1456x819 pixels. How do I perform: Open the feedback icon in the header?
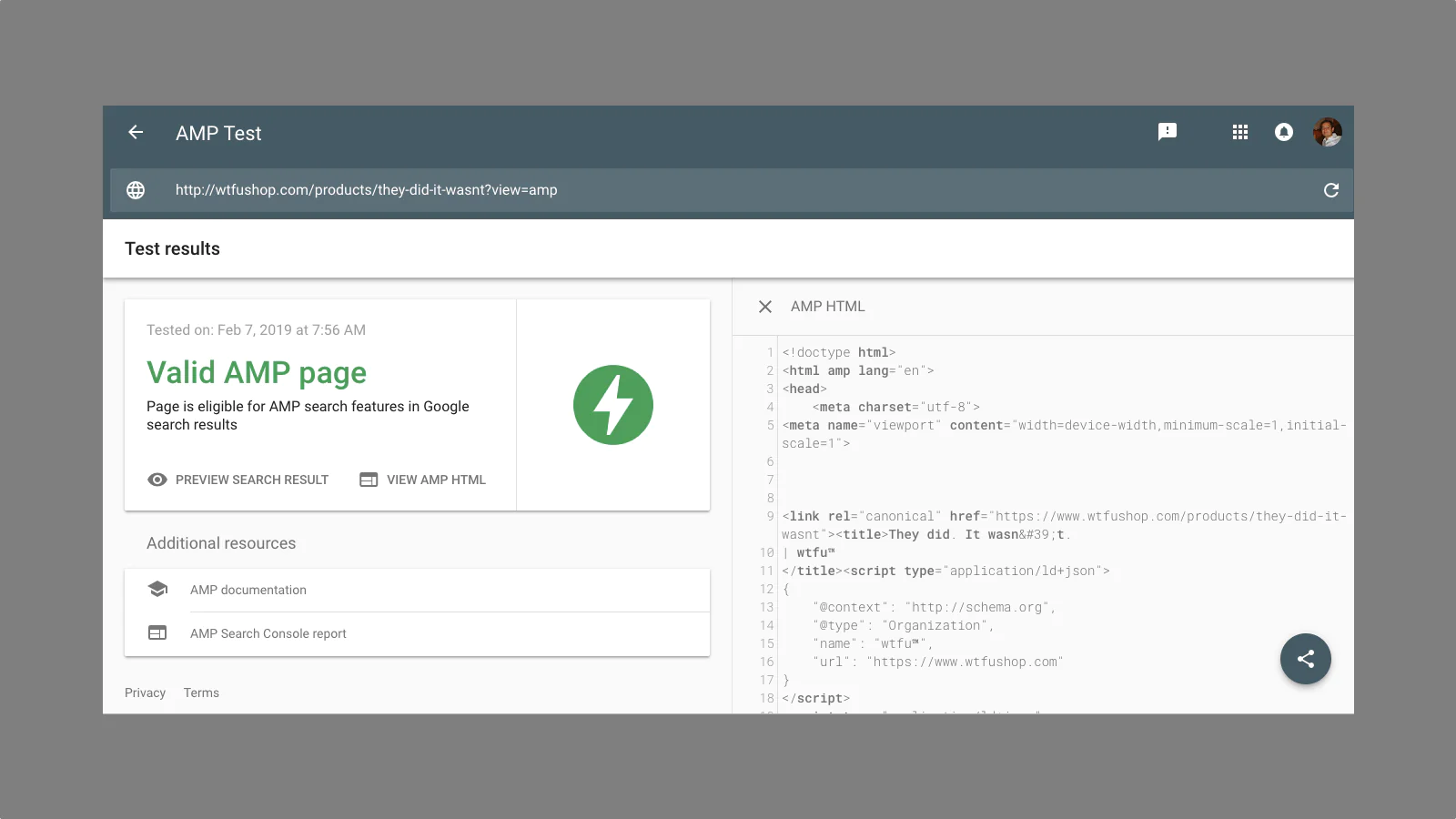pyautogui.click(x=1168, y=133)
